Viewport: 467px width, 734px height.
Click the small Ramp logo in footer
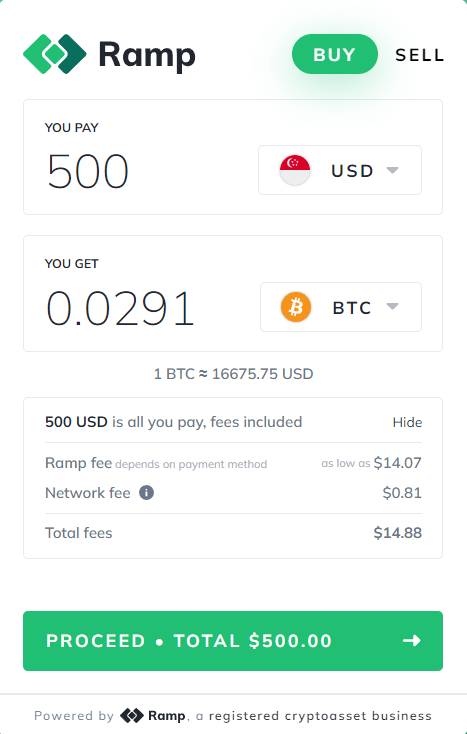(x=131, y=716)
